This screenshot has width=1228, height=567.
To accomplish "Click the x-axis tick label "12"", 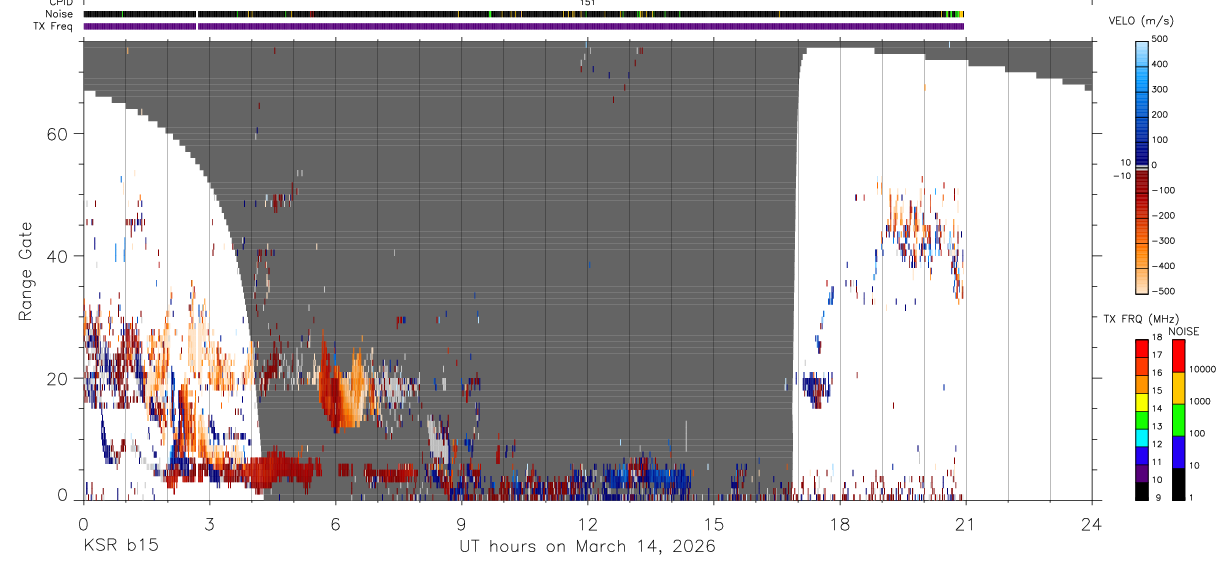I will pyautogui.click(x=587, y=523).
